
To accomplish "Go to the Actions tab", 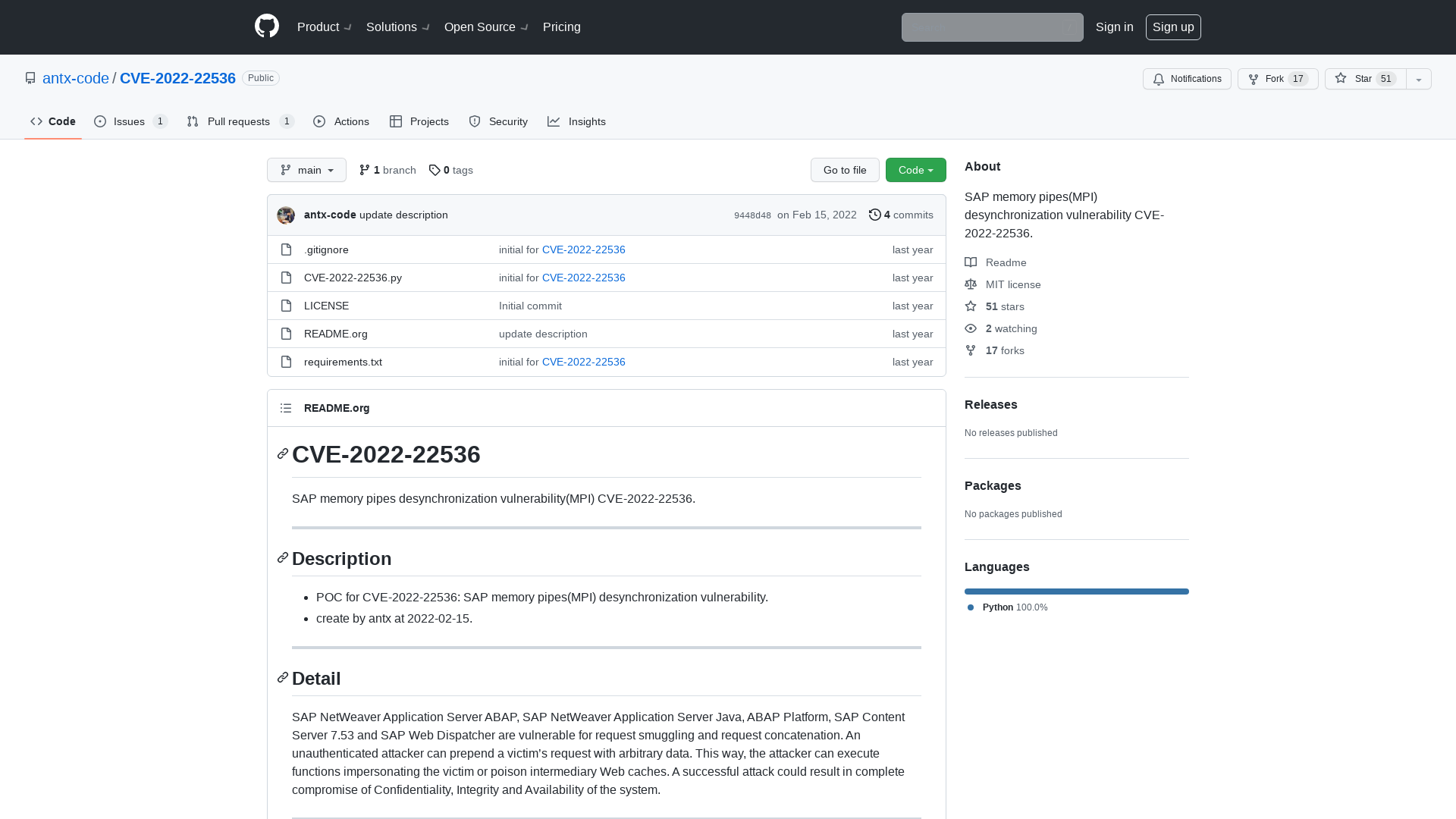I will pos(341,121).
